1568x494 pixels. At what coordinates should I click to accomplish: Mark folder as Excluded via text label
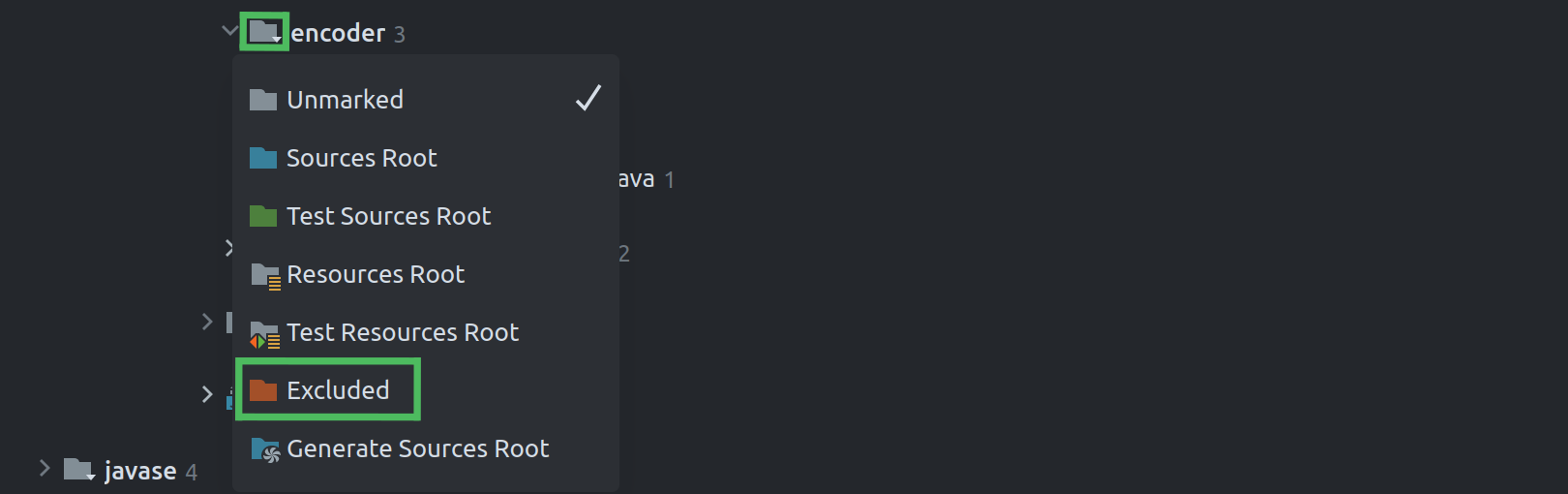338,390
